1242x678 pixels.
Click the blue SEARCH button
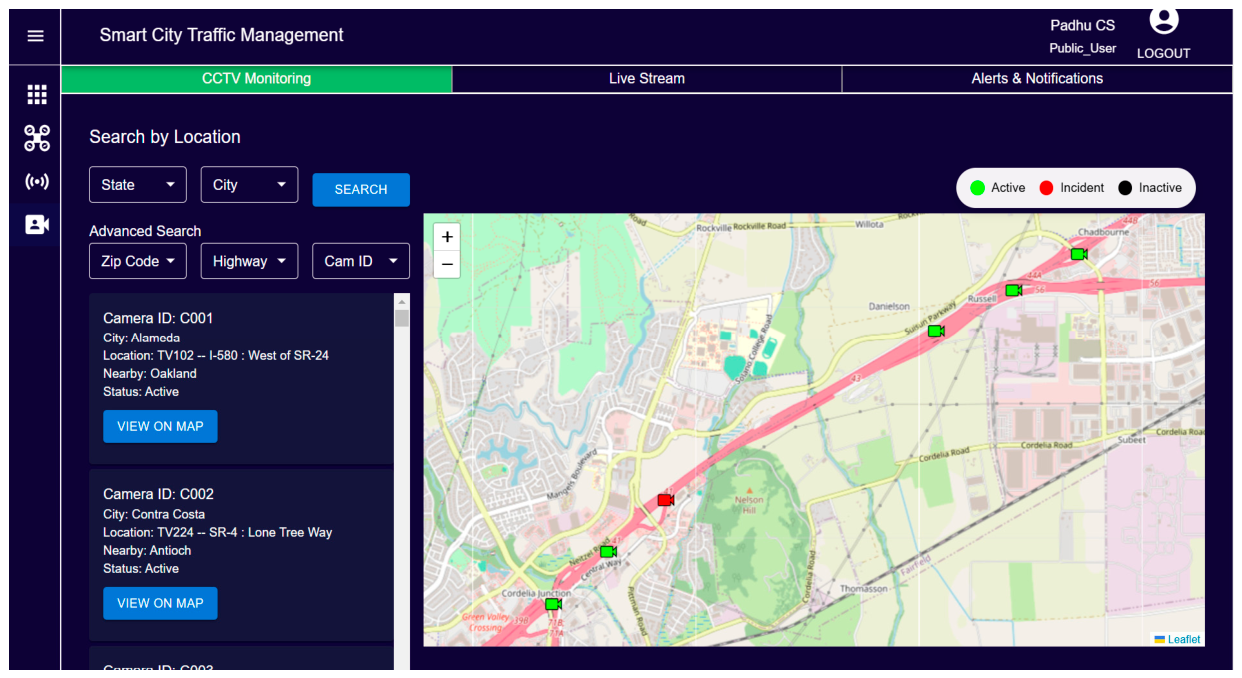point(361,190)
